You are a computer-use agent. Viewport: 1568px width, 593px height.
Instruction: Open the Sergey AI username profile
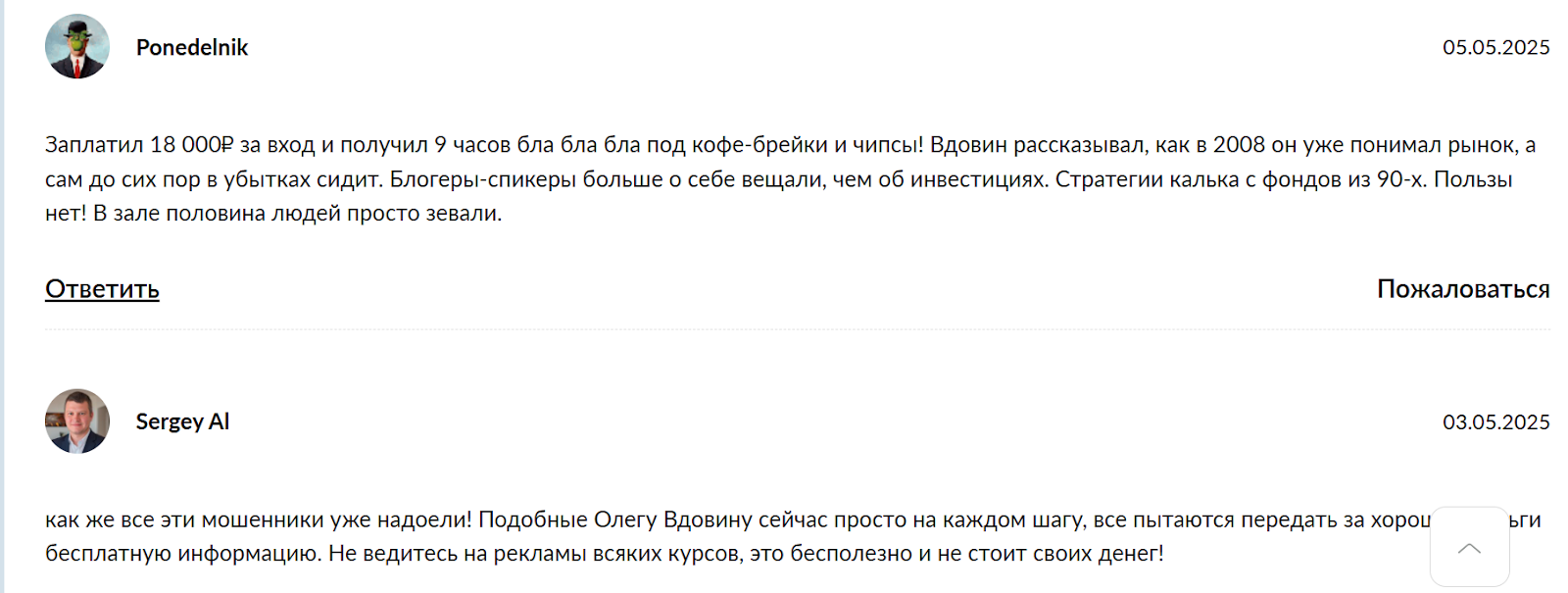pos(182,421)
